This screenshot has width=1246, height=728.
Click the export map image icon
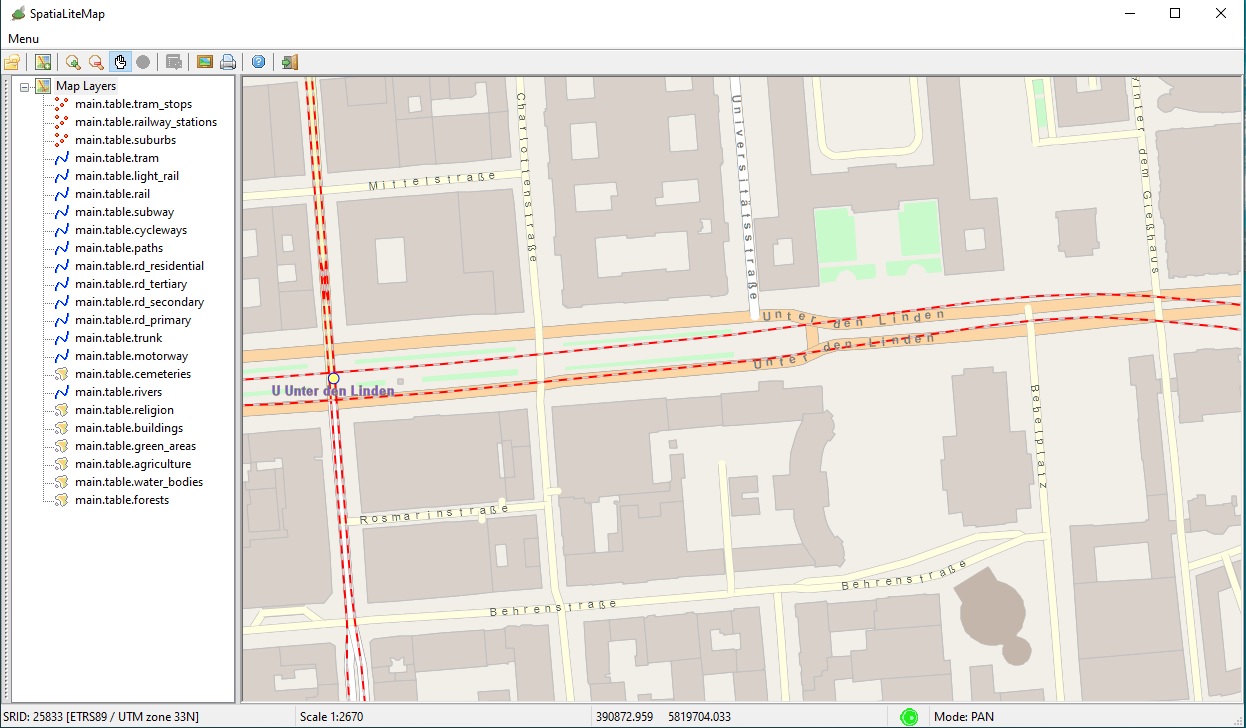pyautogui.click(x=205, y=62)
